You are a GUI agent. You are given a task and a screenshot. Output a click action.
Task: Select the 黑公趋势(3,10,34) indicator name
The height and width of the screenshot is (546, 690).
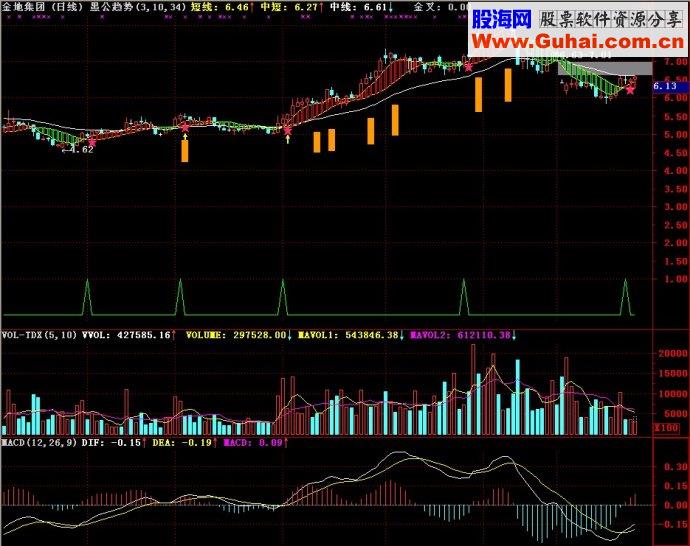tap(139, 7)
